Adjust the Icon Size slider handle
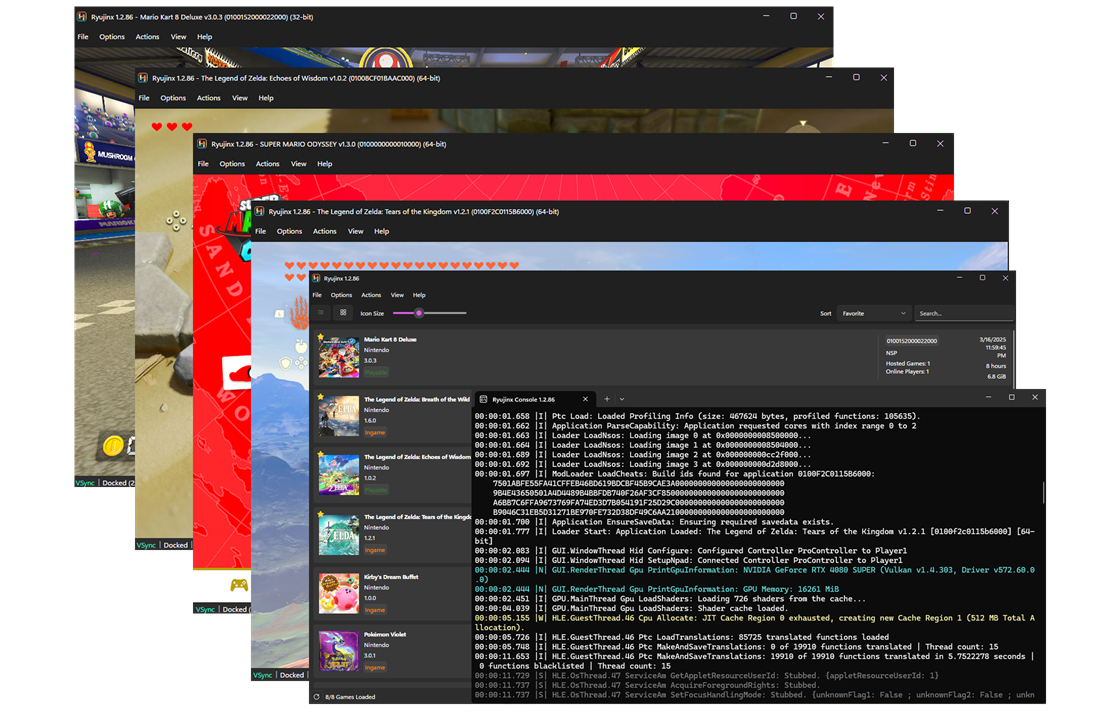 click(419, 313)
